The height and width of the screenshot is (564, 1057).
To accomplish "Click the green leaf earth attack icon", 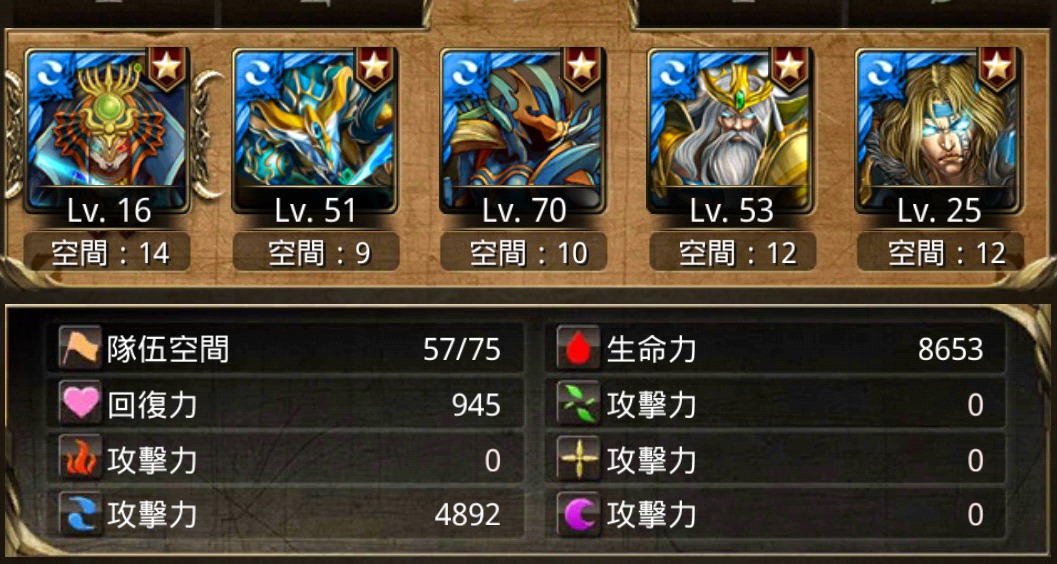I will point(578,404).
